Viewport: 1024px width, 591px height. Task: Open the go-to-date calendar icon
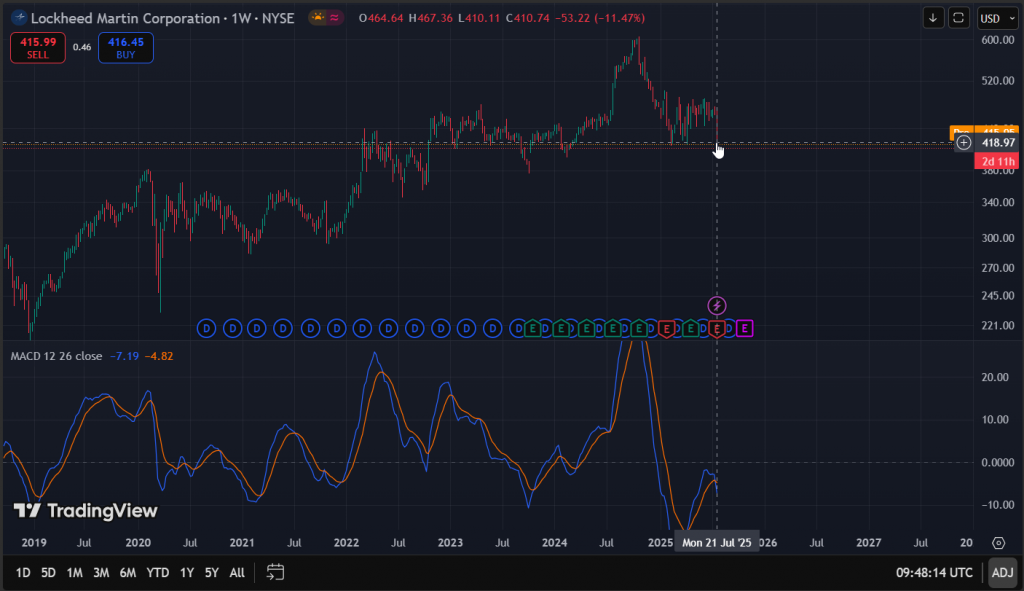pyautogui.click(x=275, y=573)
